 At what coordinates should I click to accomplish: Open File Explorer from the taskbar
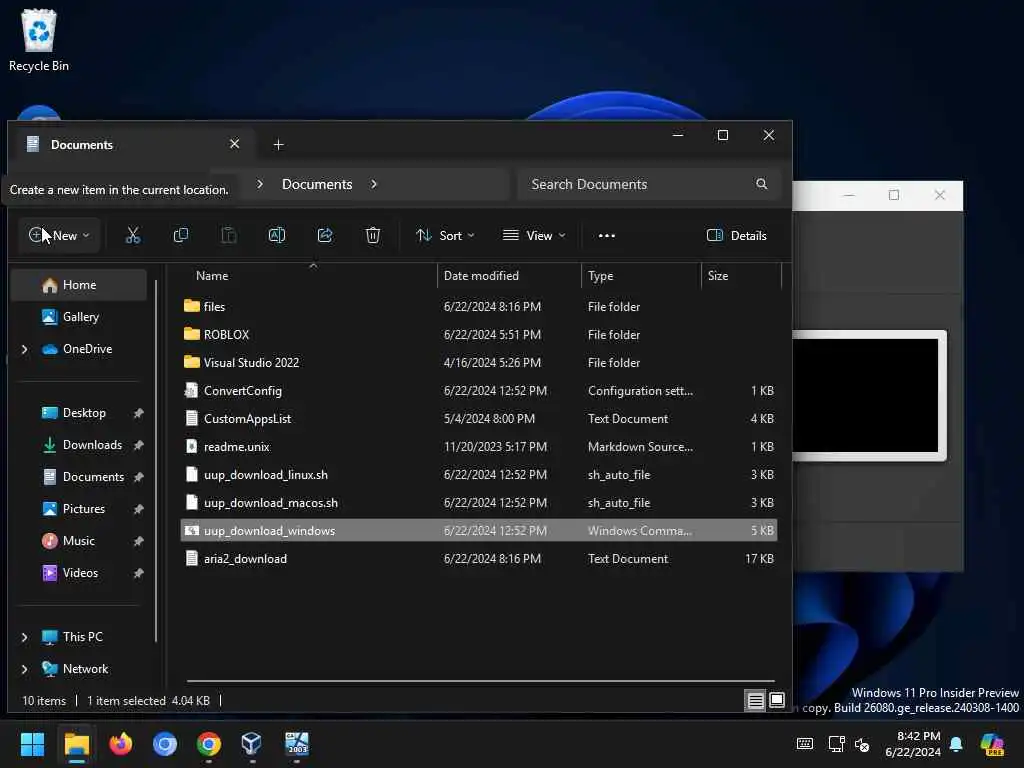[x=76, y=744]
